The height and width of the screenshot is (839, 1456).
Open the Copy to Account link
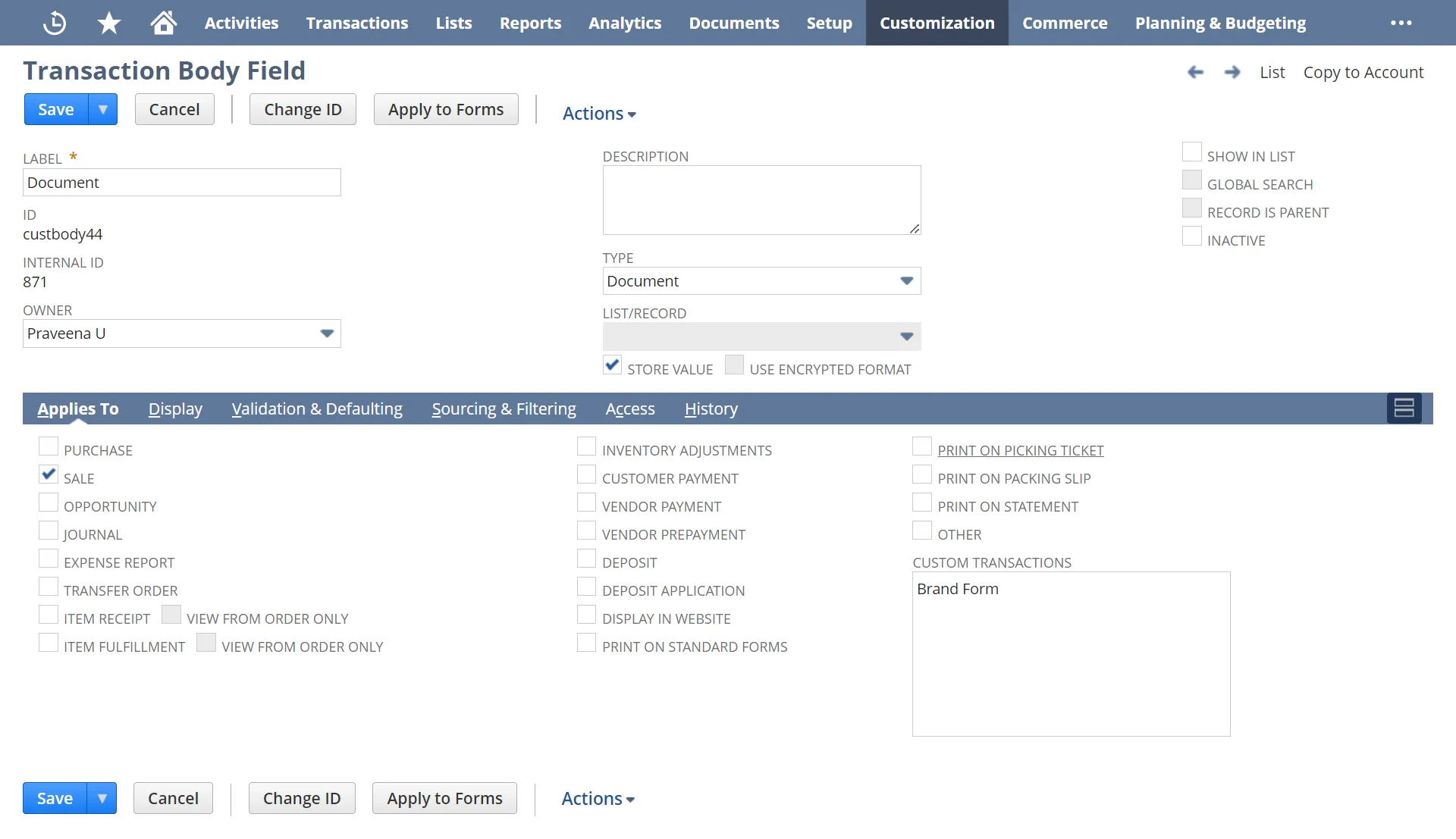1363,72
